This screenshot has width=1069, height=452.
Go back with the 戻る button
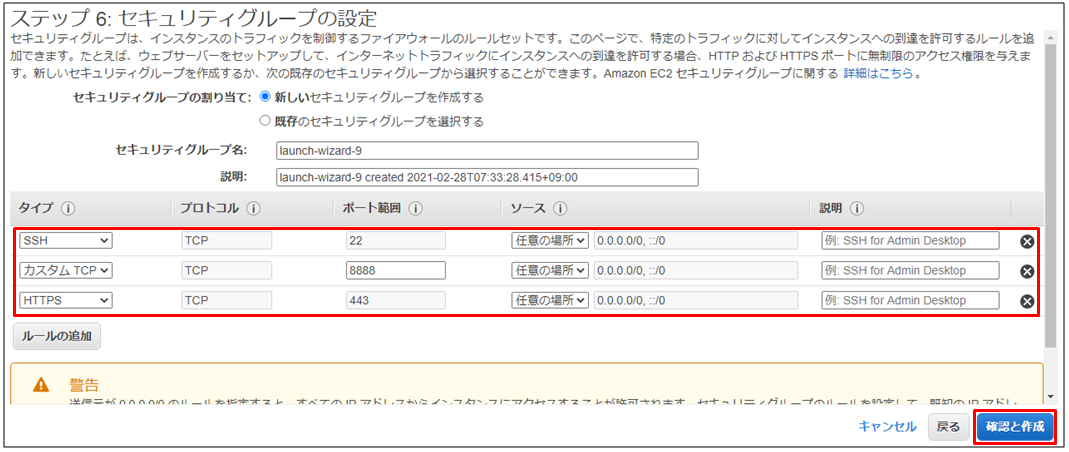click(948, 427)
